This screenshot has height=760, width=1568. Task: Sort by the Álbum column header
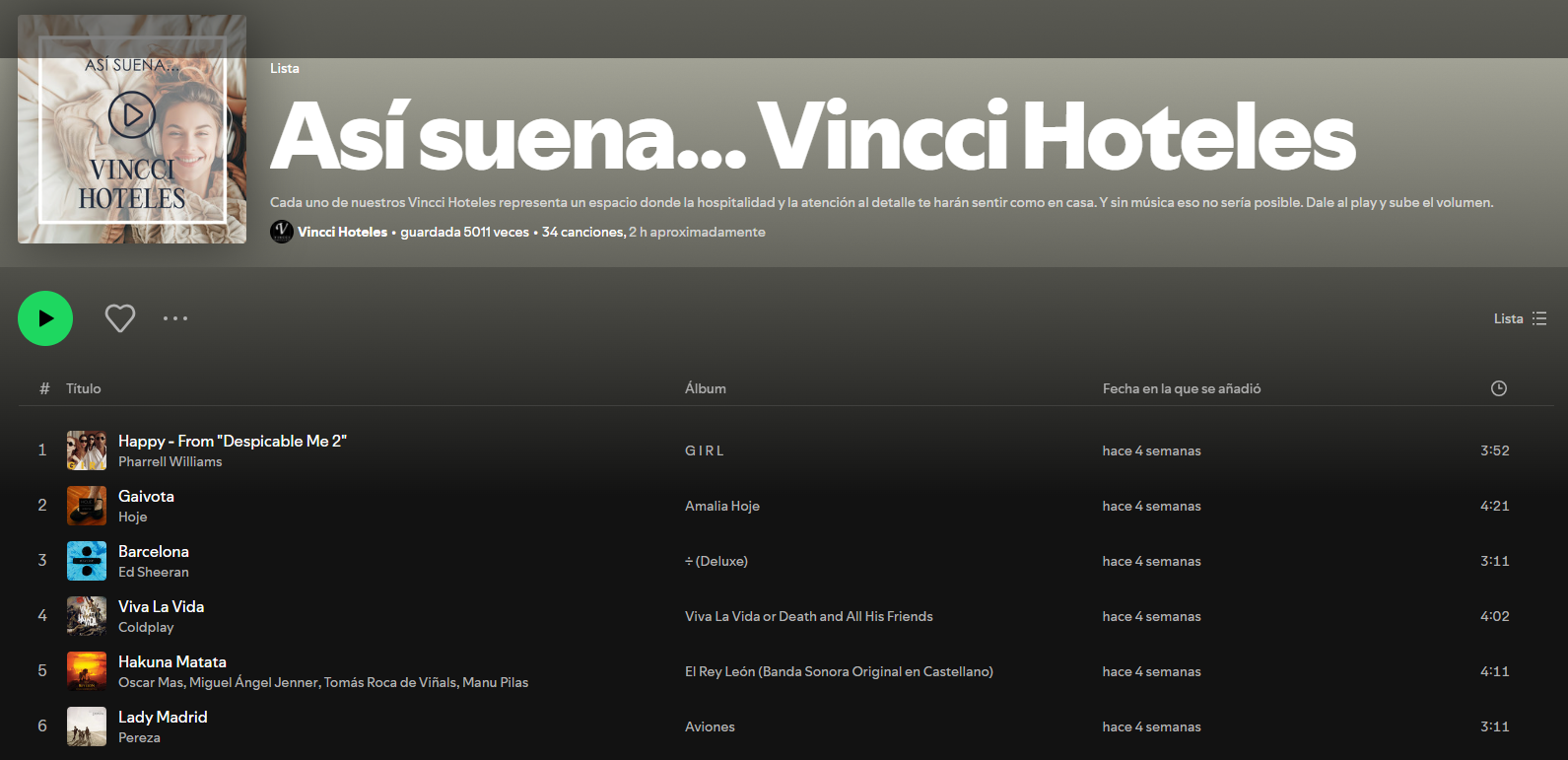coord(706,388)
